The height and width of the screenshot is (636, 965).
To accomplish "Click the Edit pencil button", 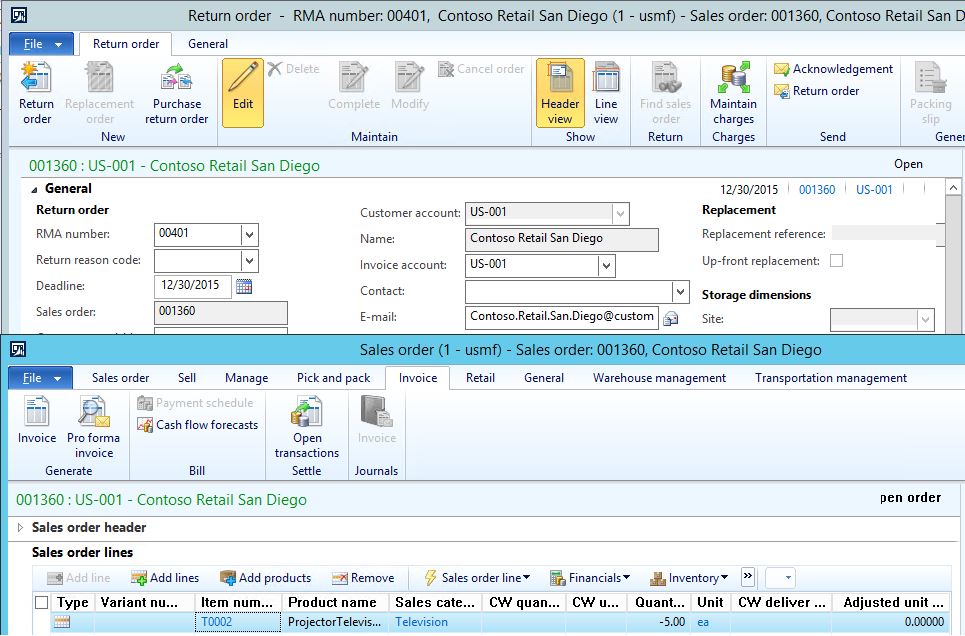I will pyautogui.click(x=242, y=92).
